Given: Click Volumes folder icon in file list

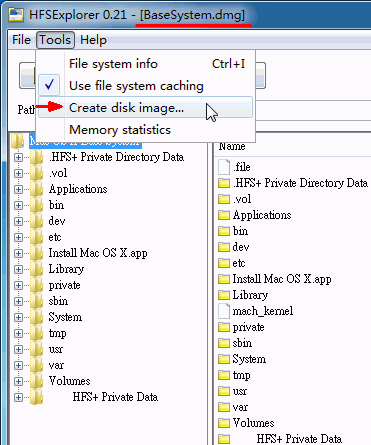Looking at the screenshot, I should click(x=224, y=423).
